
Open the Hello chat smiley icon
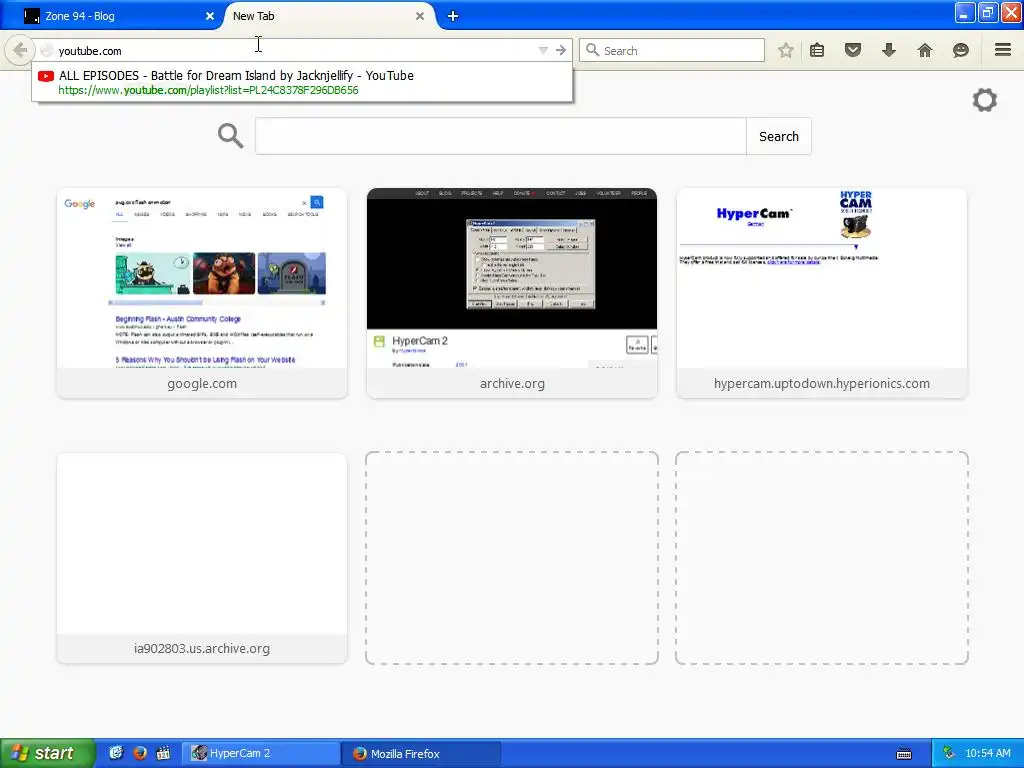pyautogui.click(x=961, y=50)
